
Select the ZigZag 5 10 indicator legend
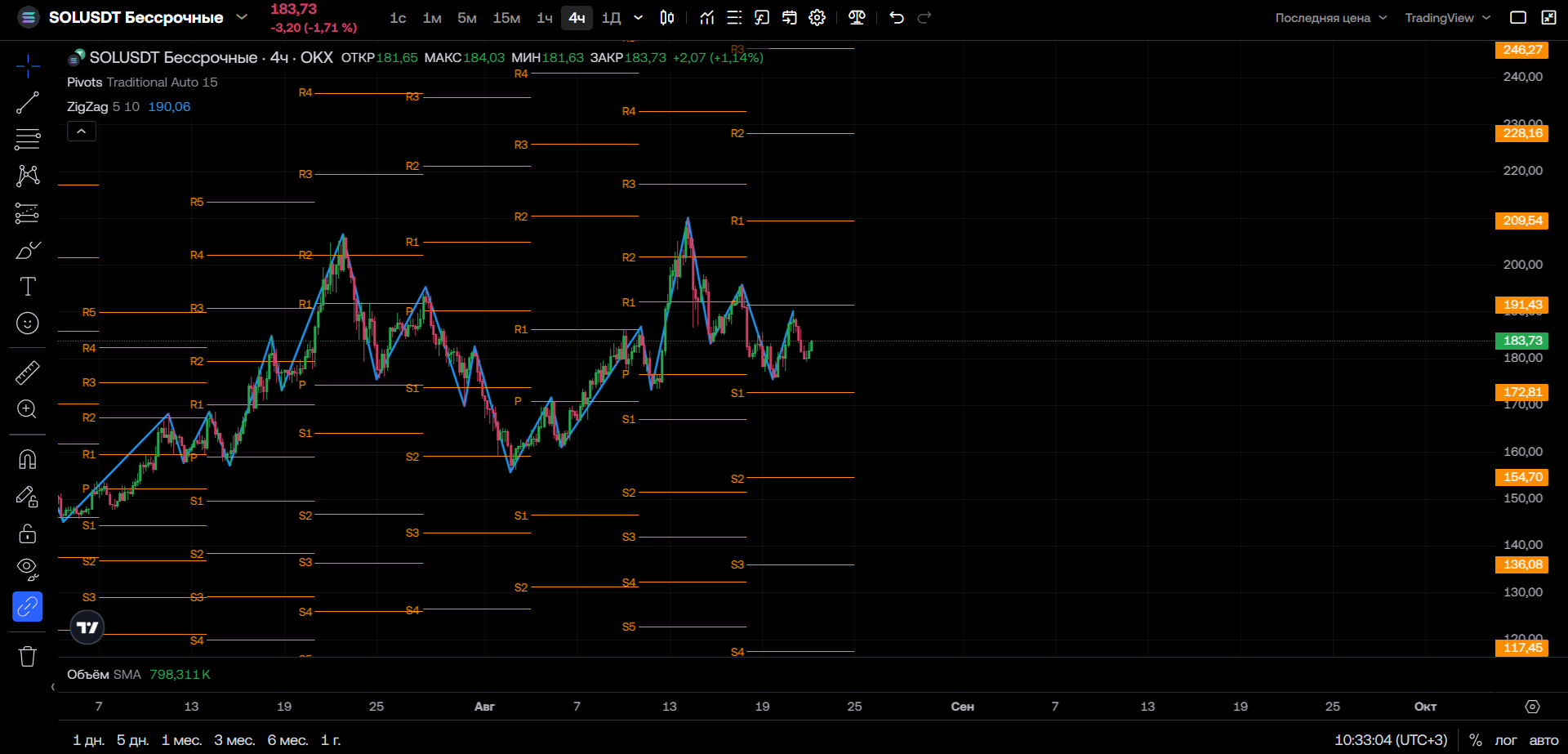(103, 107)
